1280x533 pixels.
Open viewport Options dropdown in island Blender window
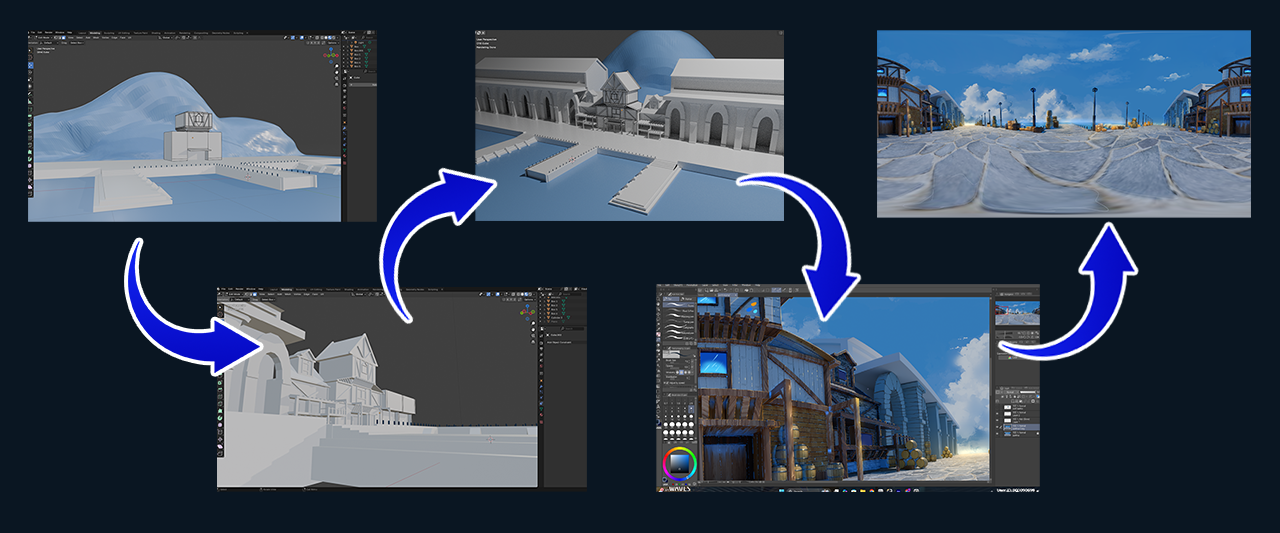333,43
